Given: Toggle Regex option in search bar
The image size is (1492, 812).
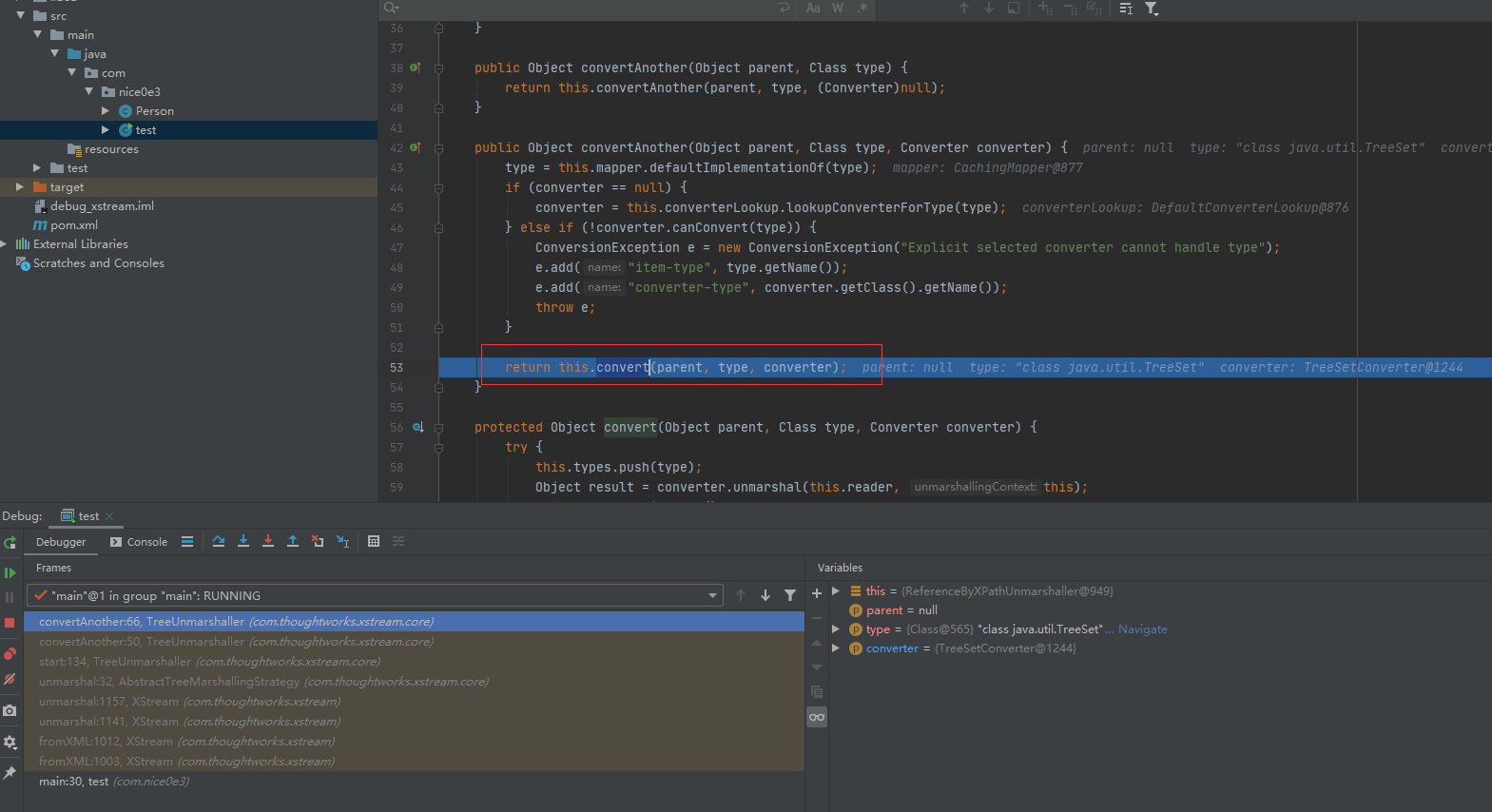Looking at the screenshot, I should point(862,8).
